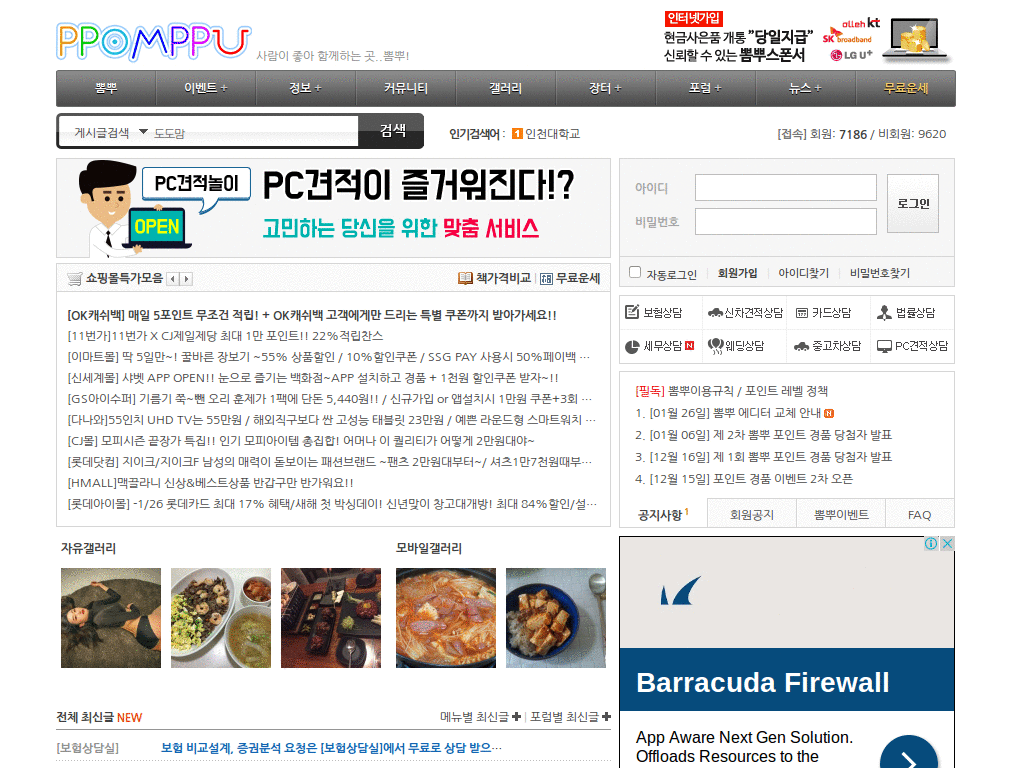Close the Barracuda Firewall ad

[947, 543]
